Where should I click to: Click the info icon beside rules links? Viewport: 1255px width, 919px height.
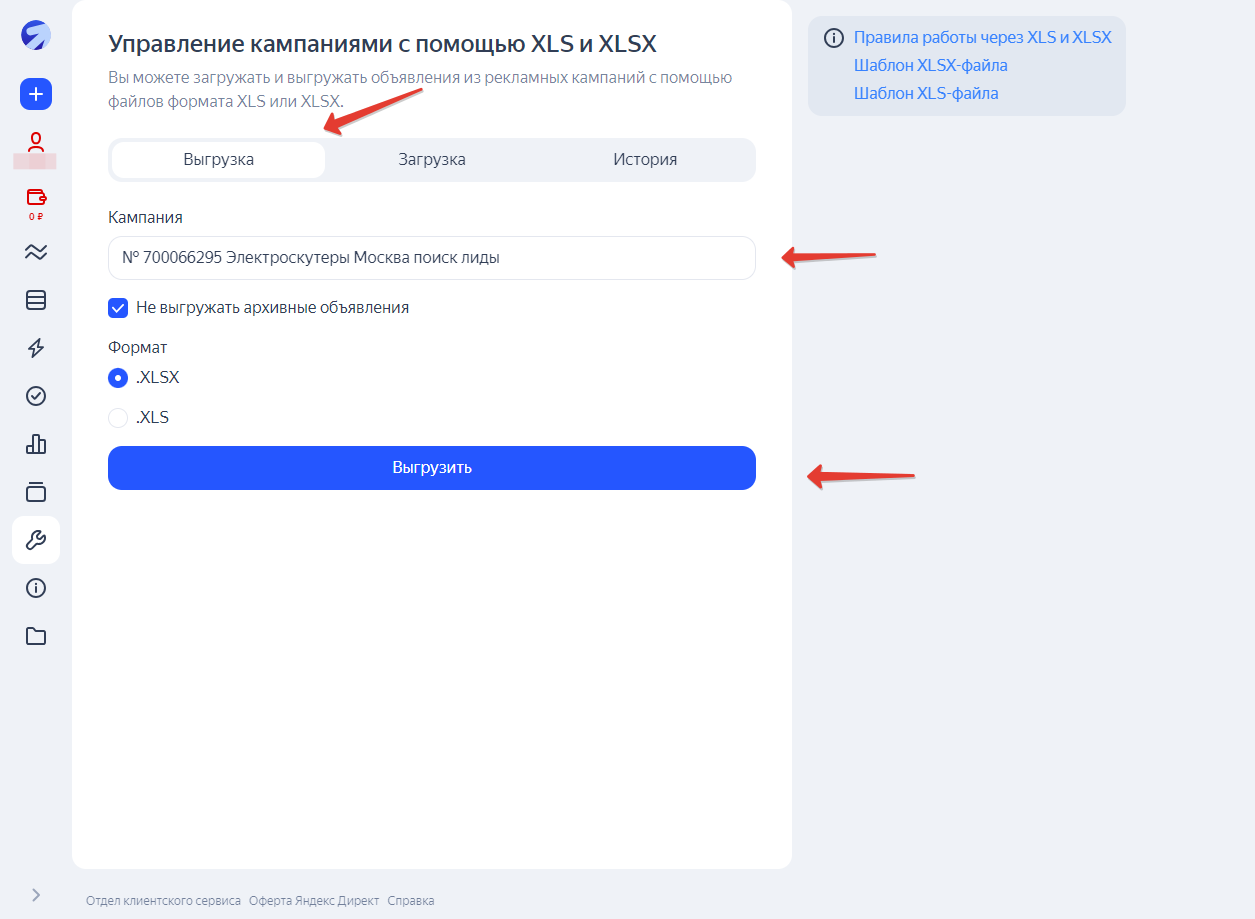tap(833, 38)
